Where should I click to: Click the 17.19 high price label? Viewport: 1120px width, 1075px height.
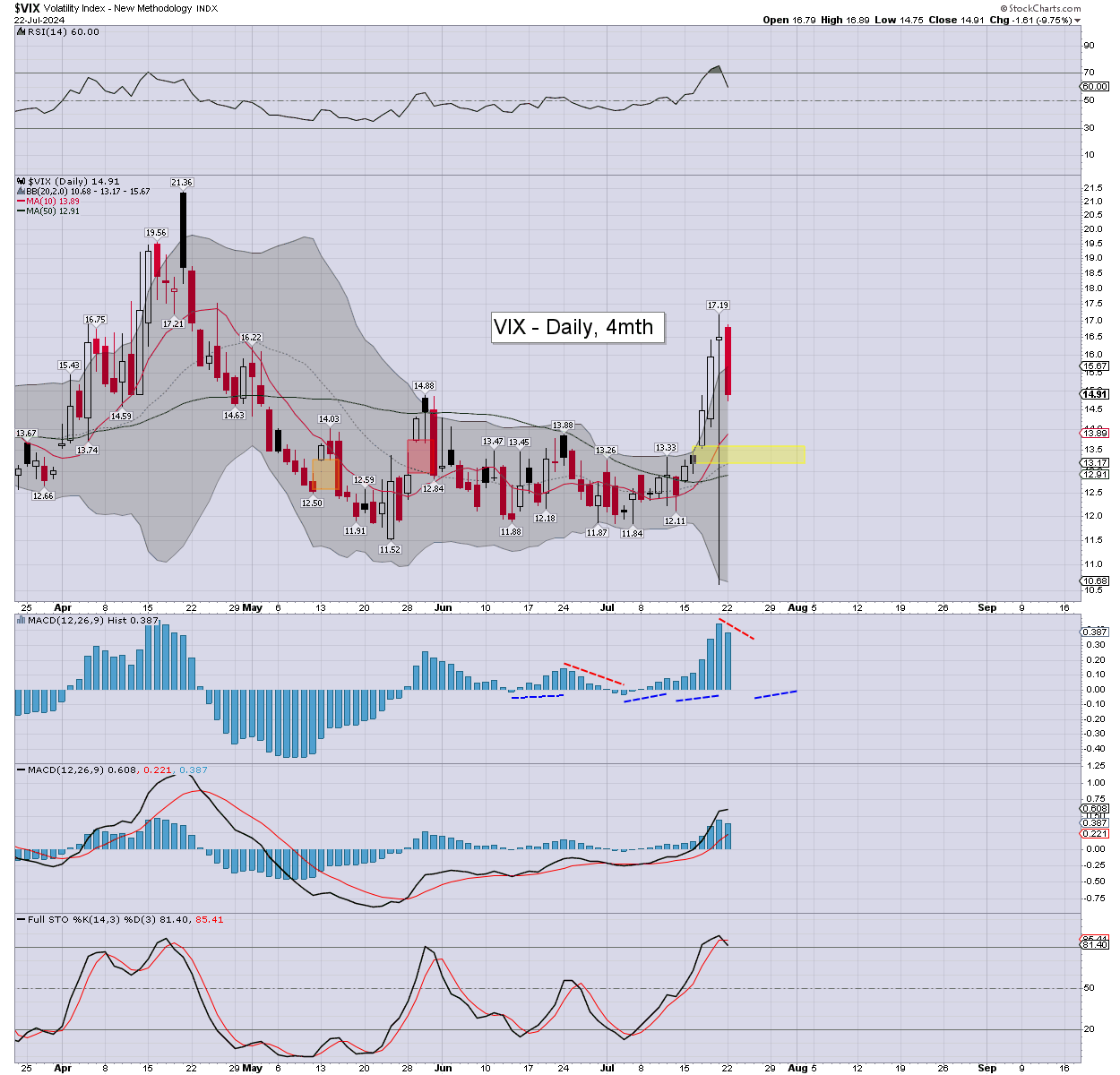(x=717, y=305)
